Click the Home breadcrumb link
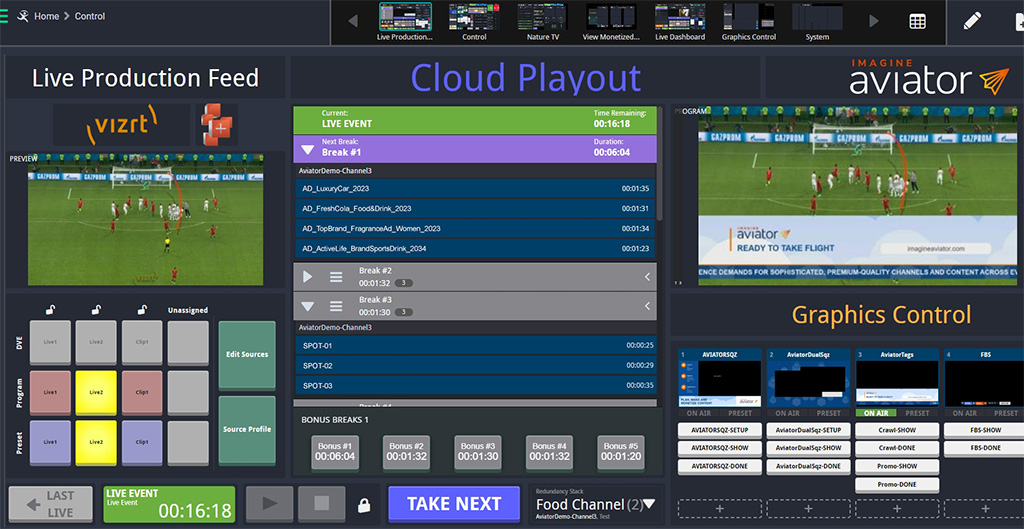 [x=46, y=16]
